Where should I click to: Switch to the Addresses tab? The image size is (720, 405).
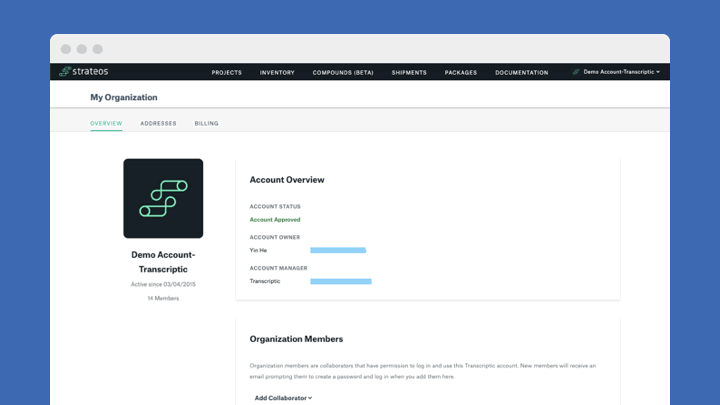(158, 123)
